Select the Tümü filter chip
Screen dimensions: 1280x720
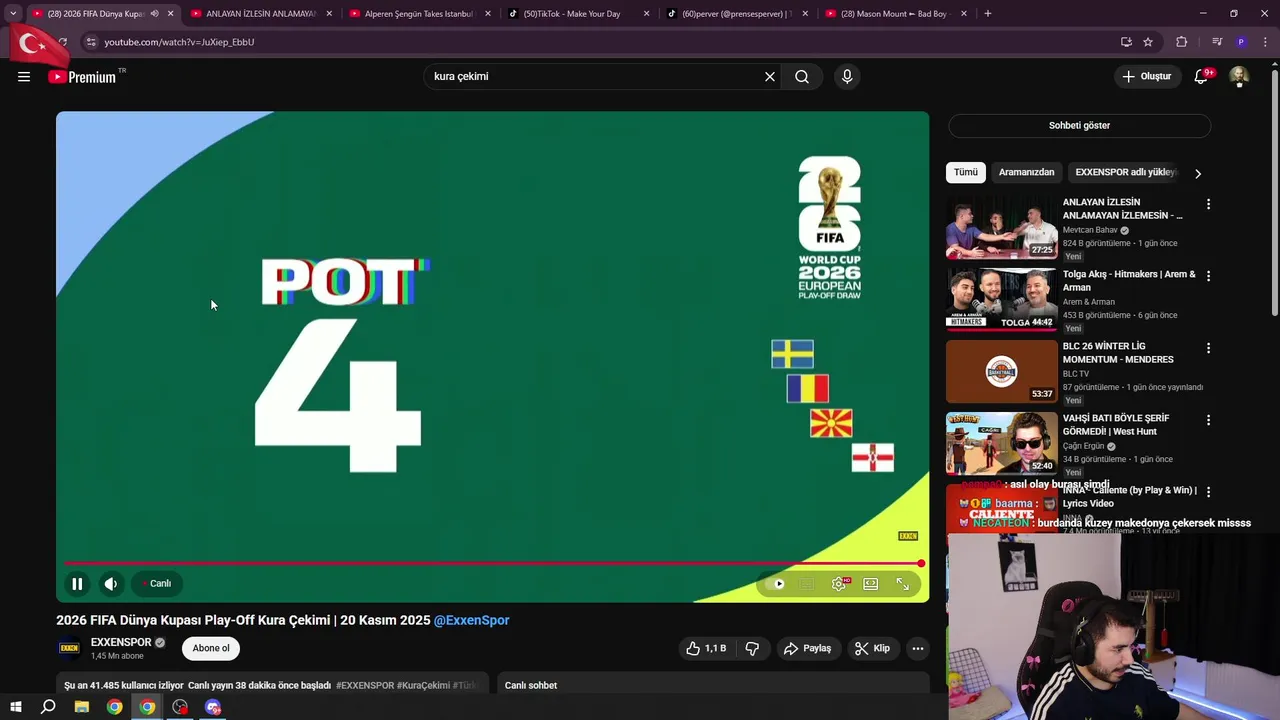[x=966, y=172]
